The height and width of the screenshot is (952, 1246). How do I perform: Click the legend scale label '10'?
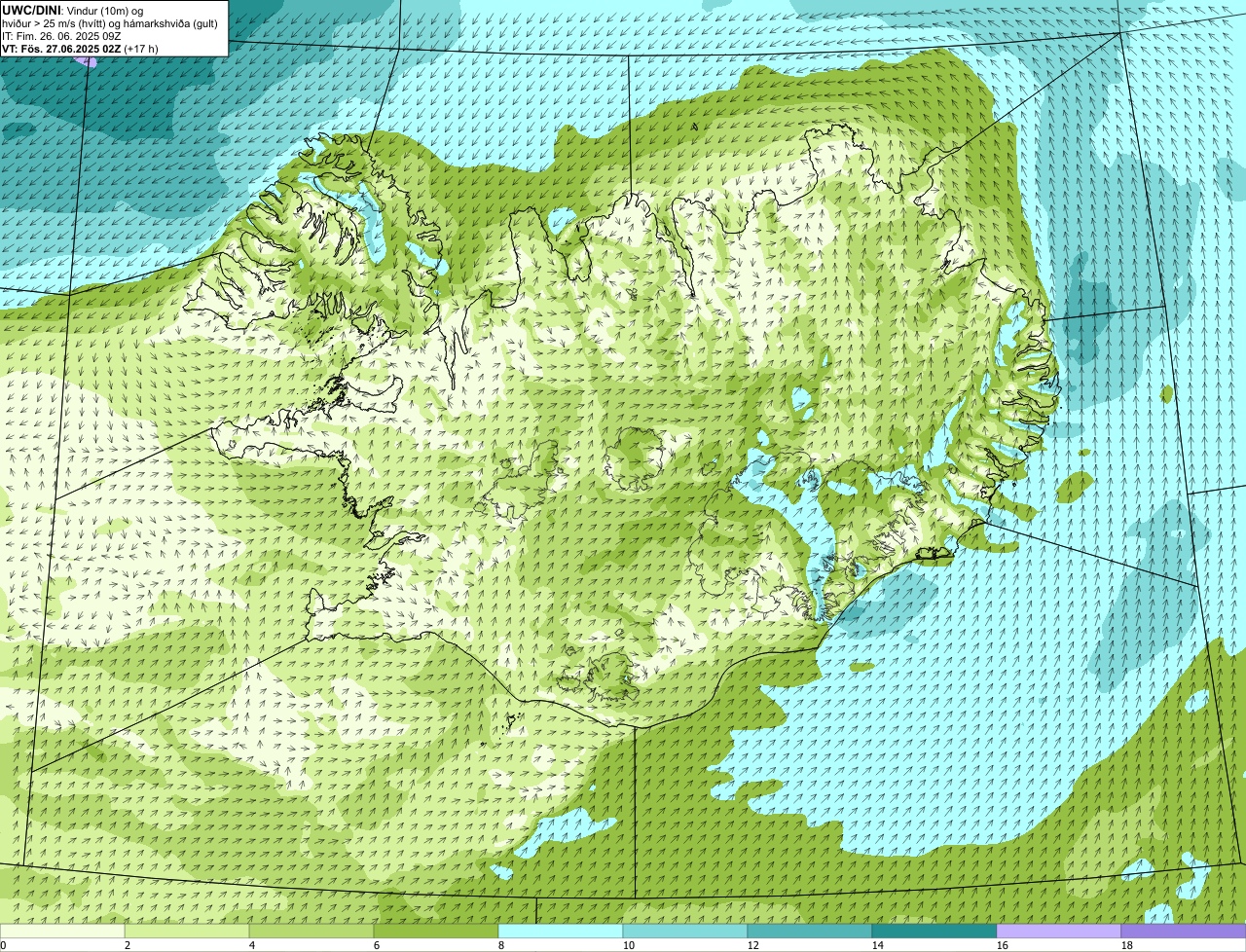pyautogui.click(x=629, y=945)
